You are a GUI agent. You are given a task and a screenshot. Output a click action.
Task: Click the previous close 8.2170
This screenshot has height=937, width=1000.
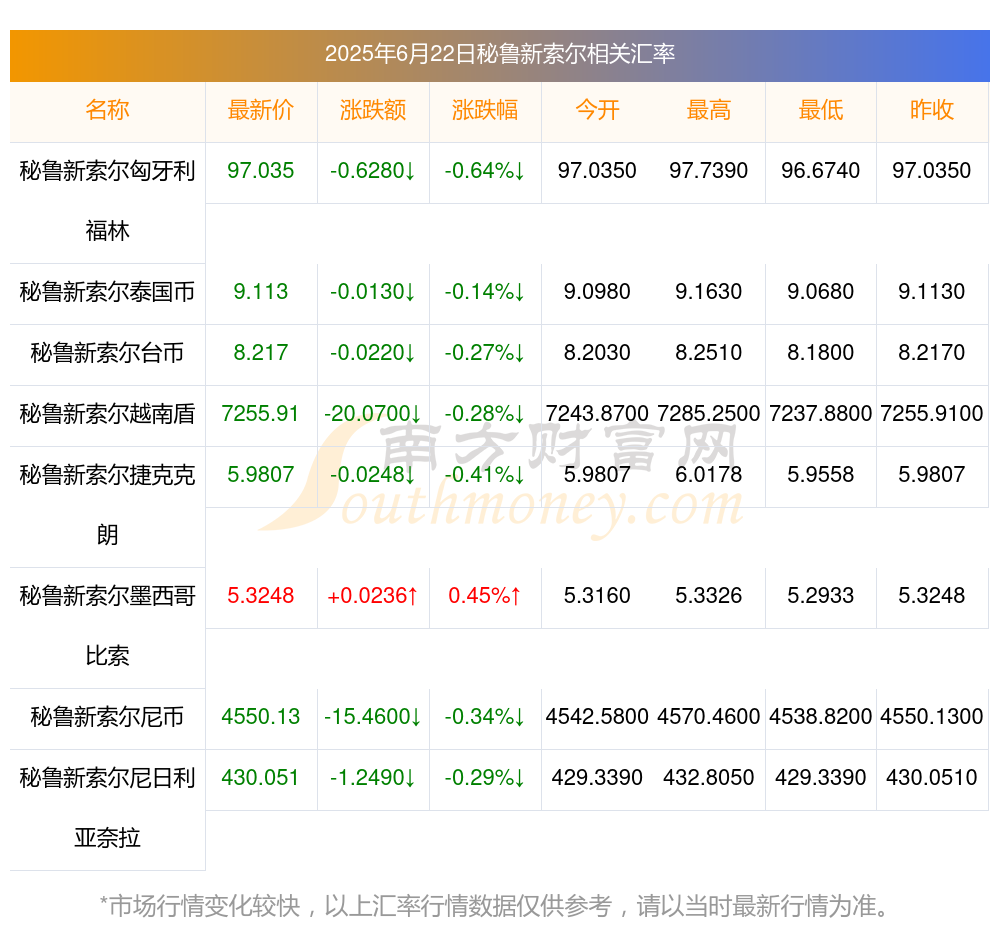[932, 353]
